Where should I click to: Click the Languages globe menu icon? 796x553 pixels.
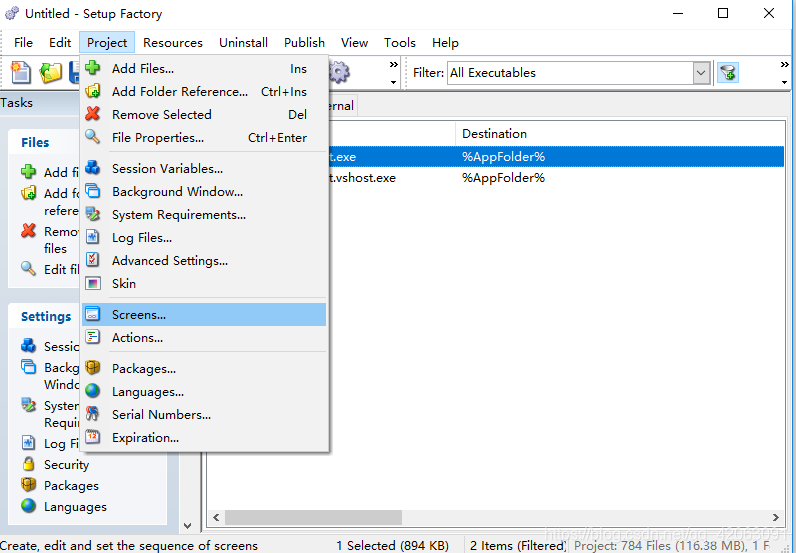(92, 391)
